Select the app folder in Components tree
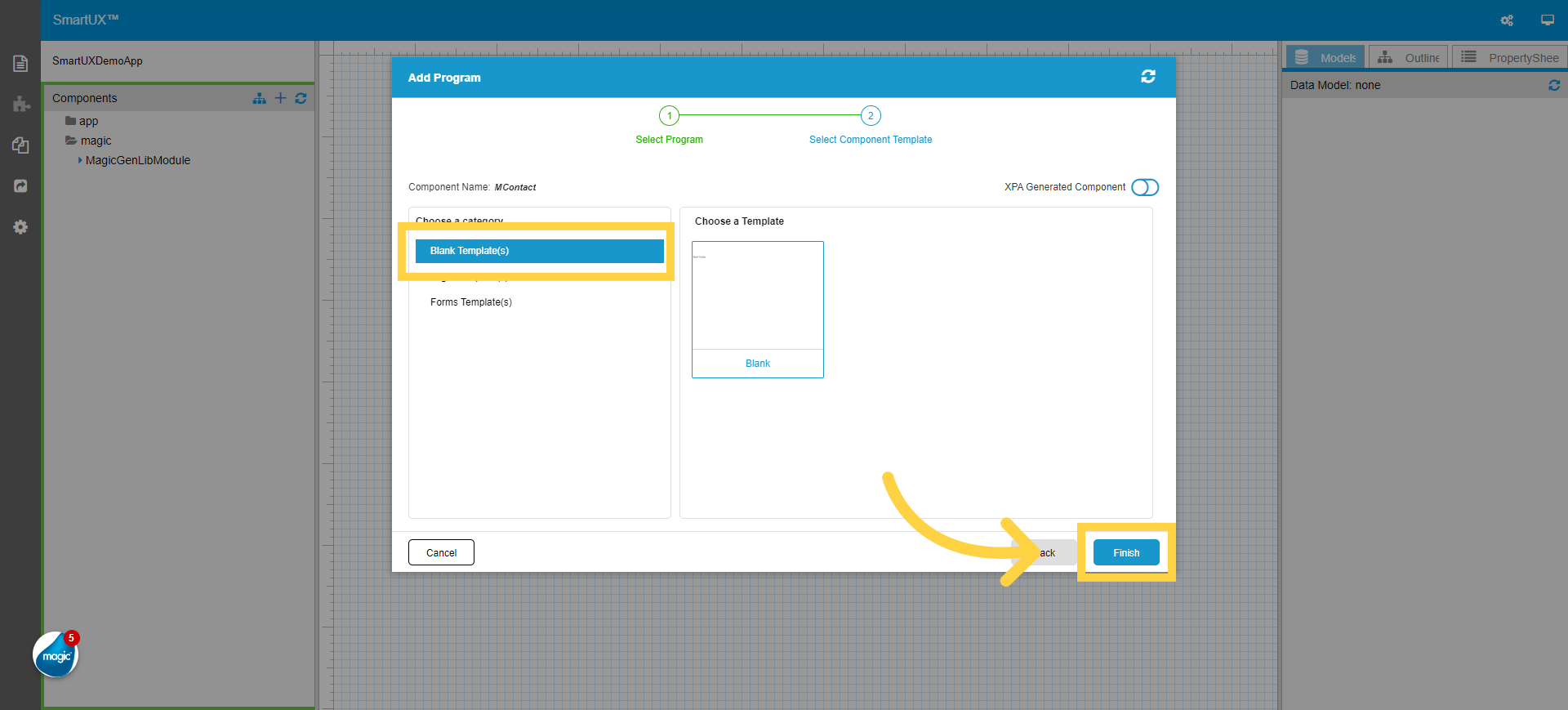 (82, 121)
